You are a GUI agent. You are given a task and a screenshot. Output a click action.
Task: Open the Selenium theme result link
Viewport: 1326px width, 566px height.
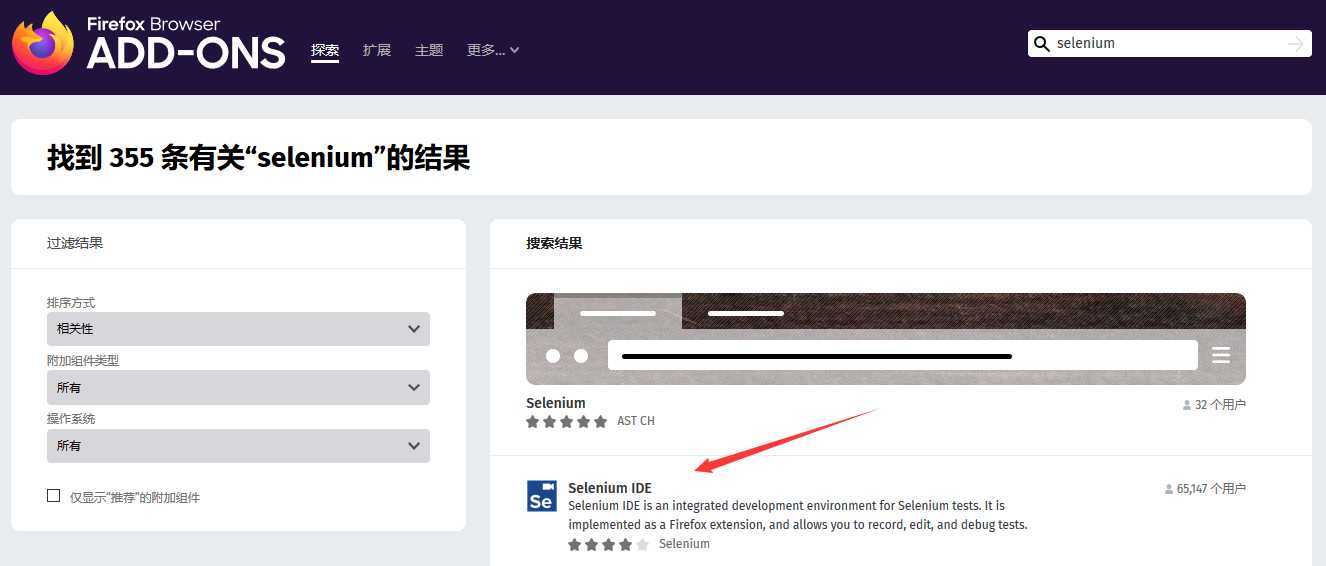(x=556, y=403)
